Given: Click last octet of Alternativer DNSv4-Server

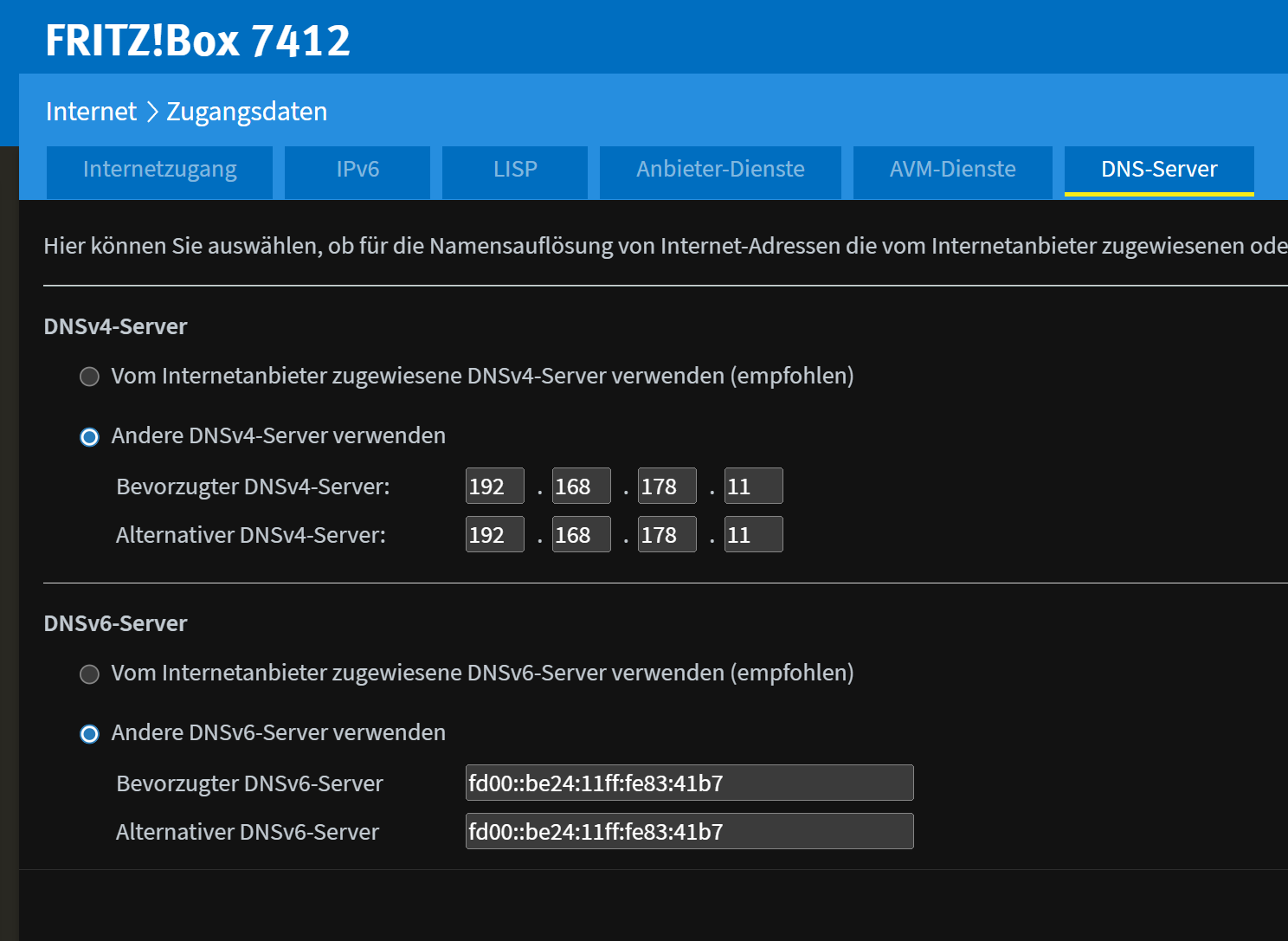Looking at the screenshot, I should point(753,535).
